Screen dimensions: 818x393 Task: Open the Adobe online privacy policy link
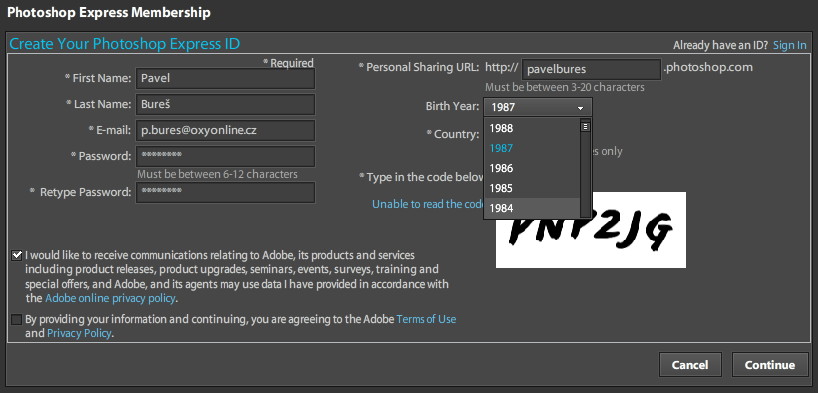click(110, 299)
